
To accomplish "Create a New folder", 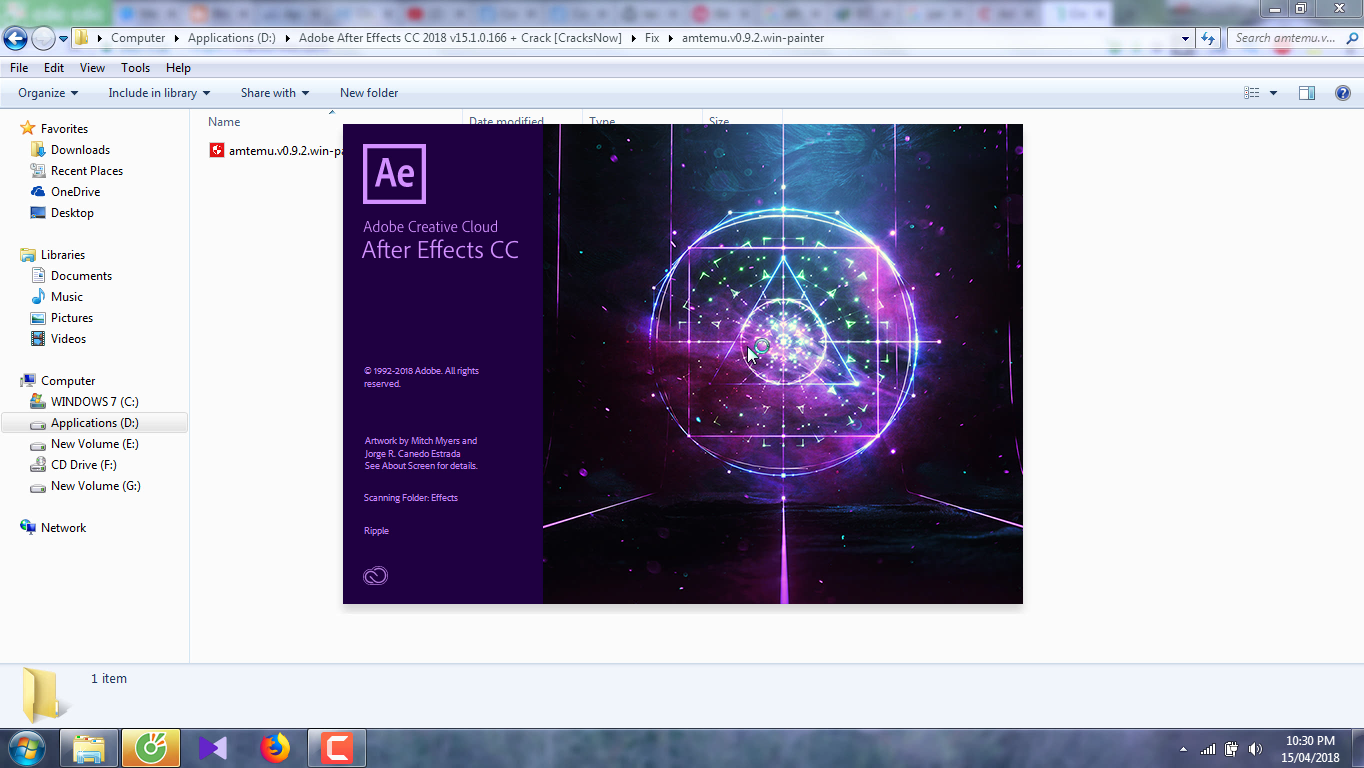I will point(369,93).
